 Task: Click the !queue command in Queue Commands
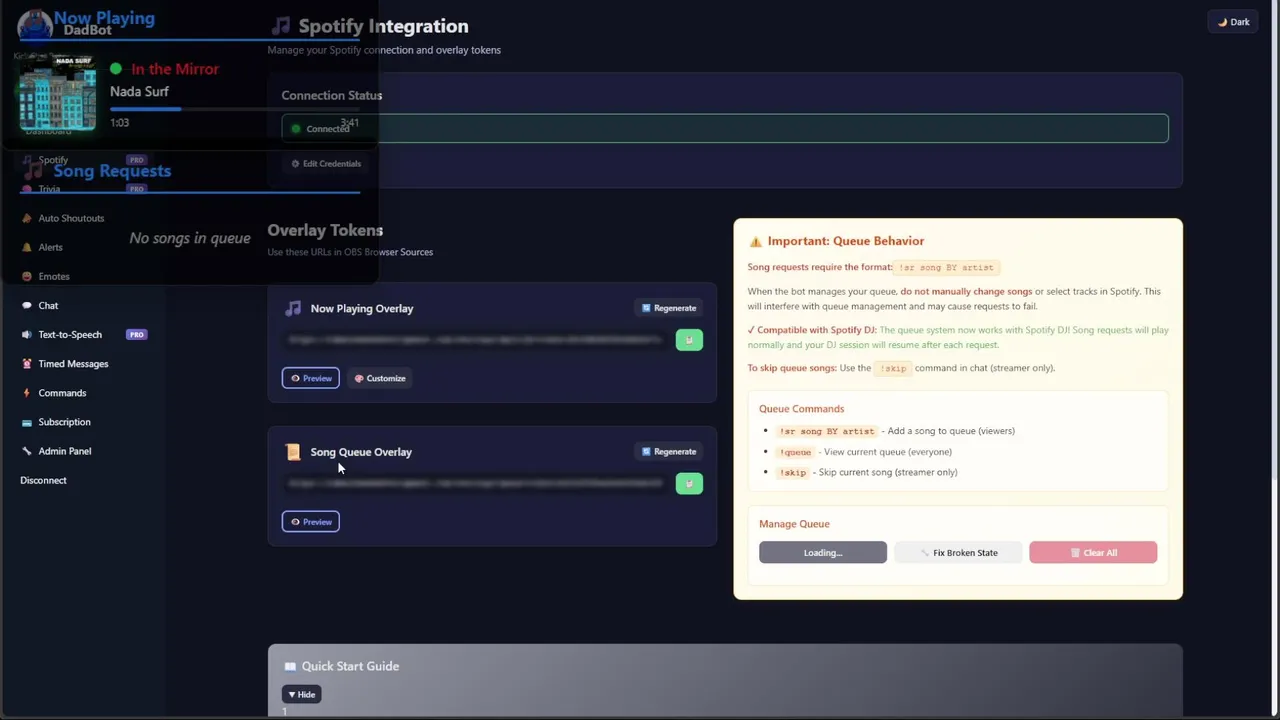[x=796, y=451]
